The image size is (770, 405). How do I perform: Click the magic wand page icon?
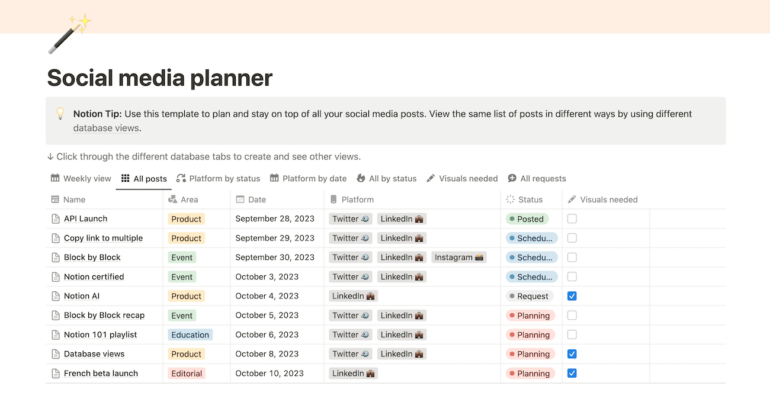[x=70, y=33]
